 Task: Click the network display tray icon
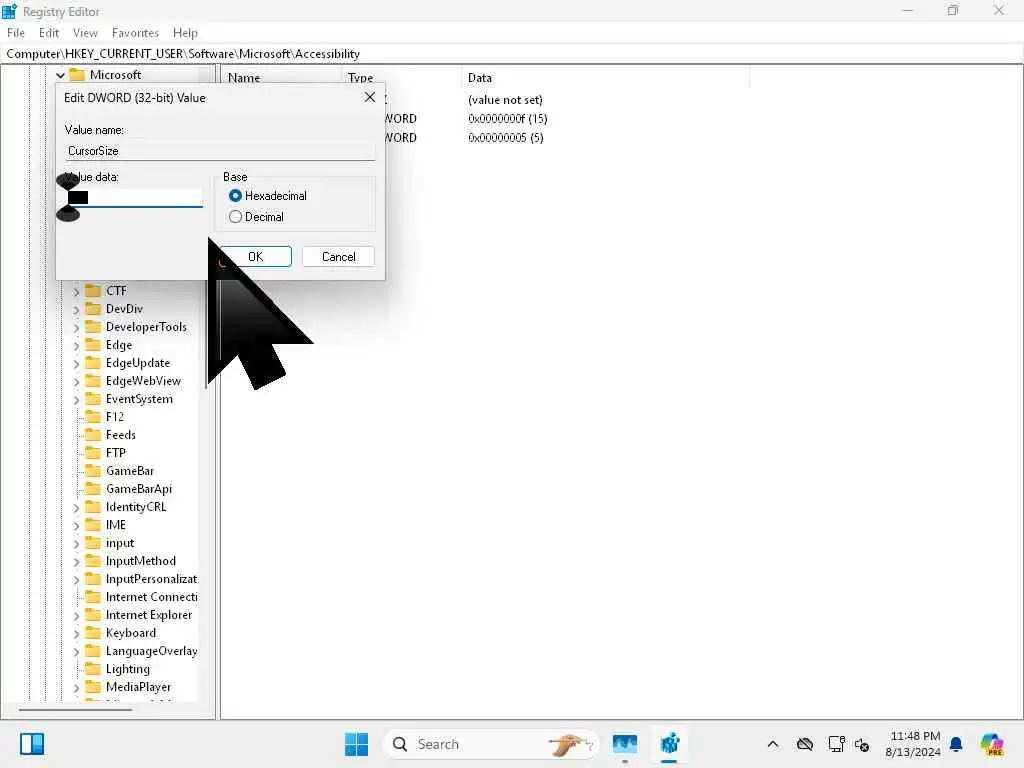836,744
